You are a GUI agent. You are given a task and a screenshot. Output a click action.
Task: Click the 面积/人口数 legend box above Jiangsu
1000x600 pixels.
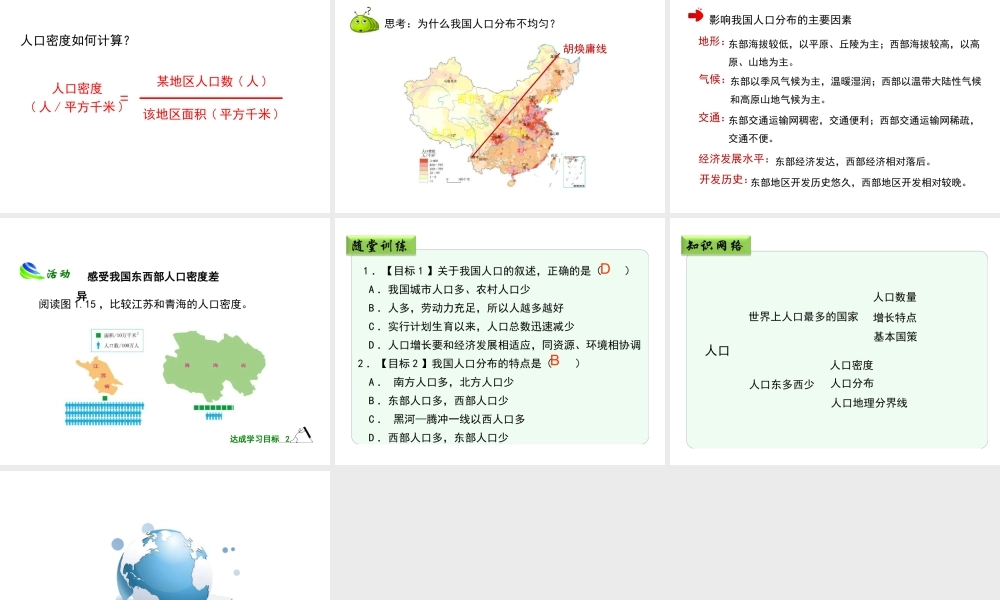click(117, 340)
